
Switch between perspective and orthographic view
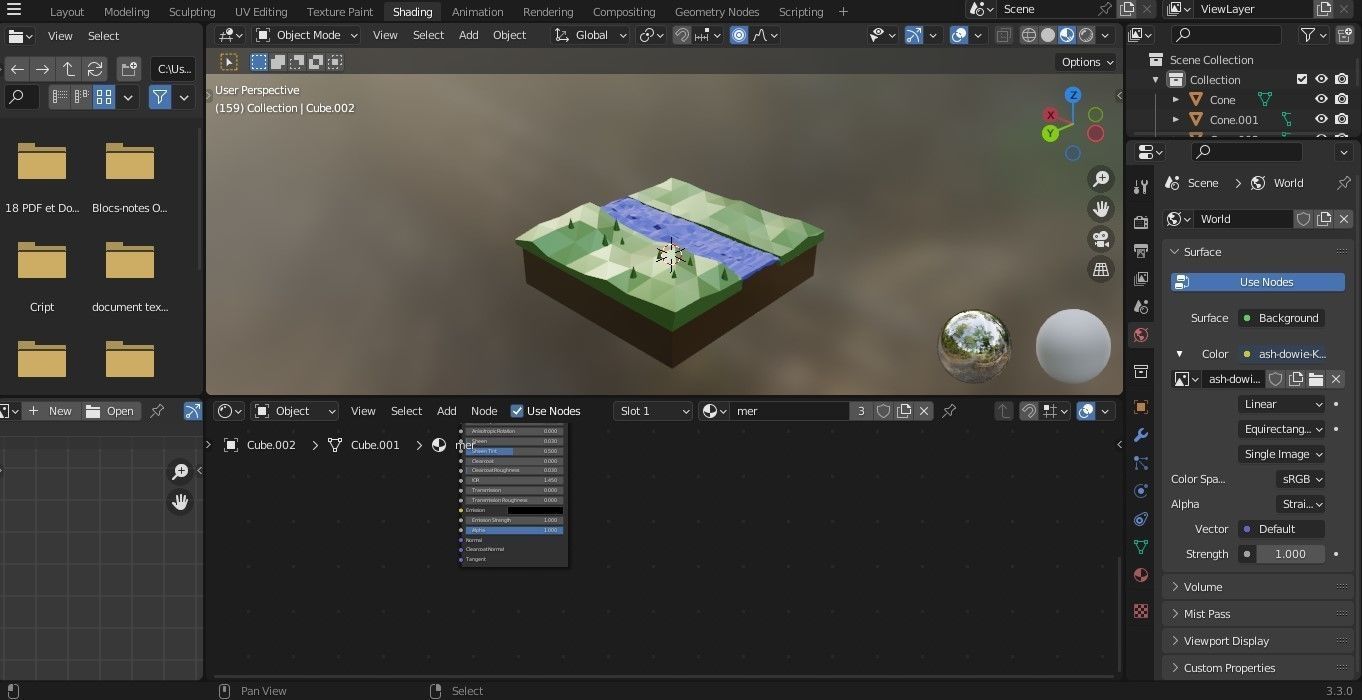point(1101,269)
